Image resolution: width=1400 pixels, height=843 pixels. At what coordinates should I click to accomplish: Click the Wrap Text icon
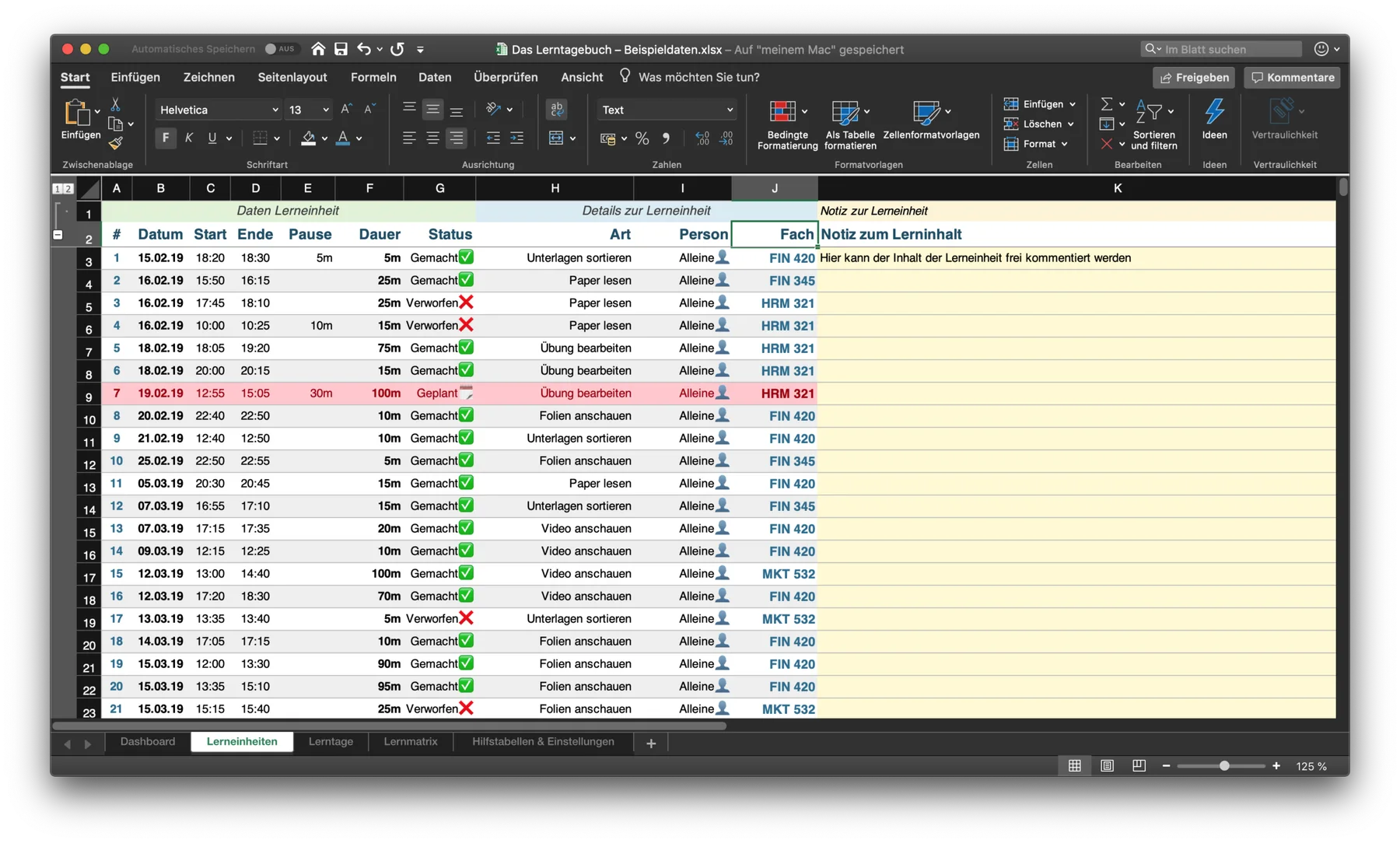pyautogui.click(x=557, y=110)
